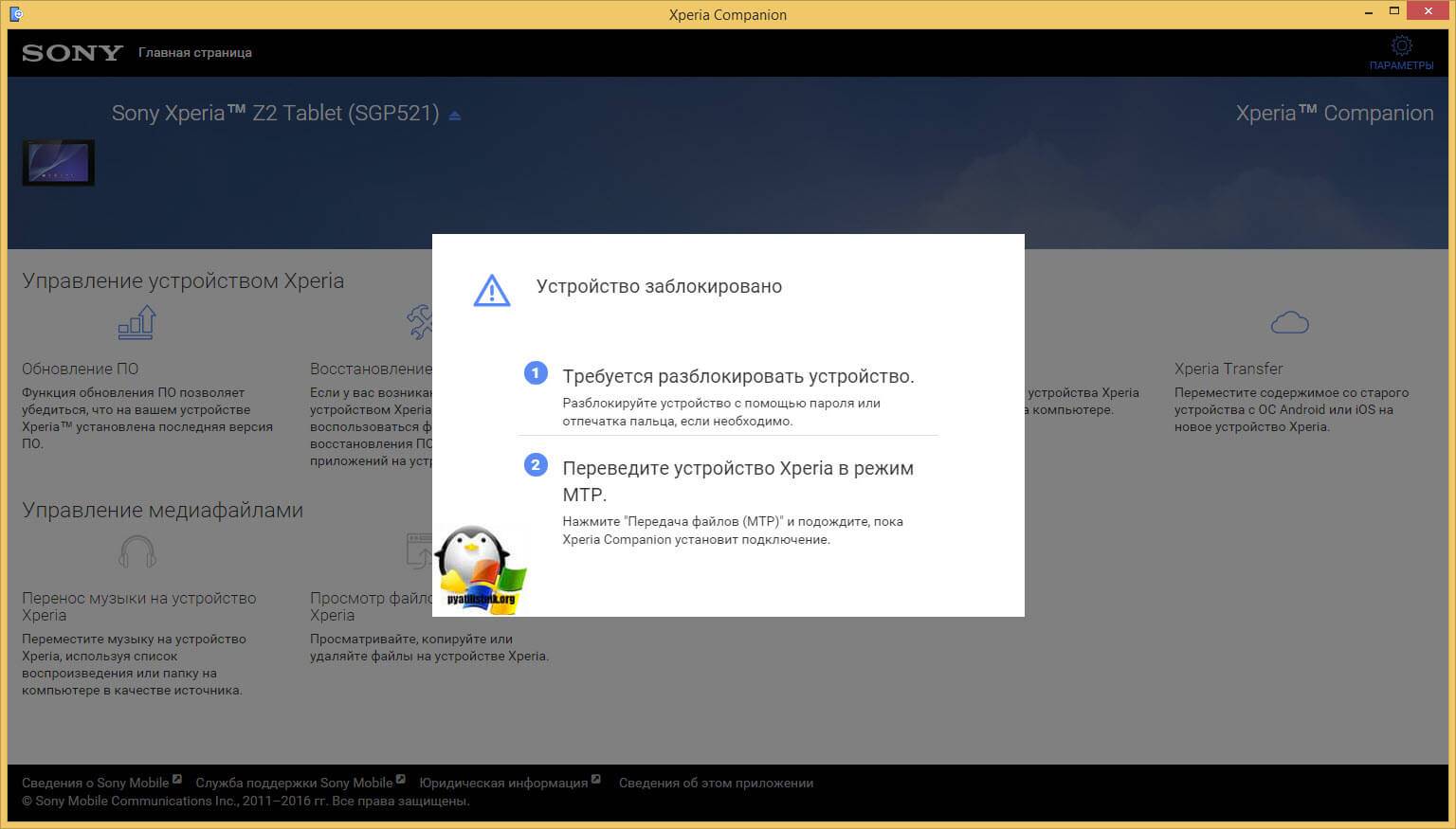The width and height of the screenshot is (1456, 829).
Task: Click the music transfer headphones icon
Action: [137, 551]
